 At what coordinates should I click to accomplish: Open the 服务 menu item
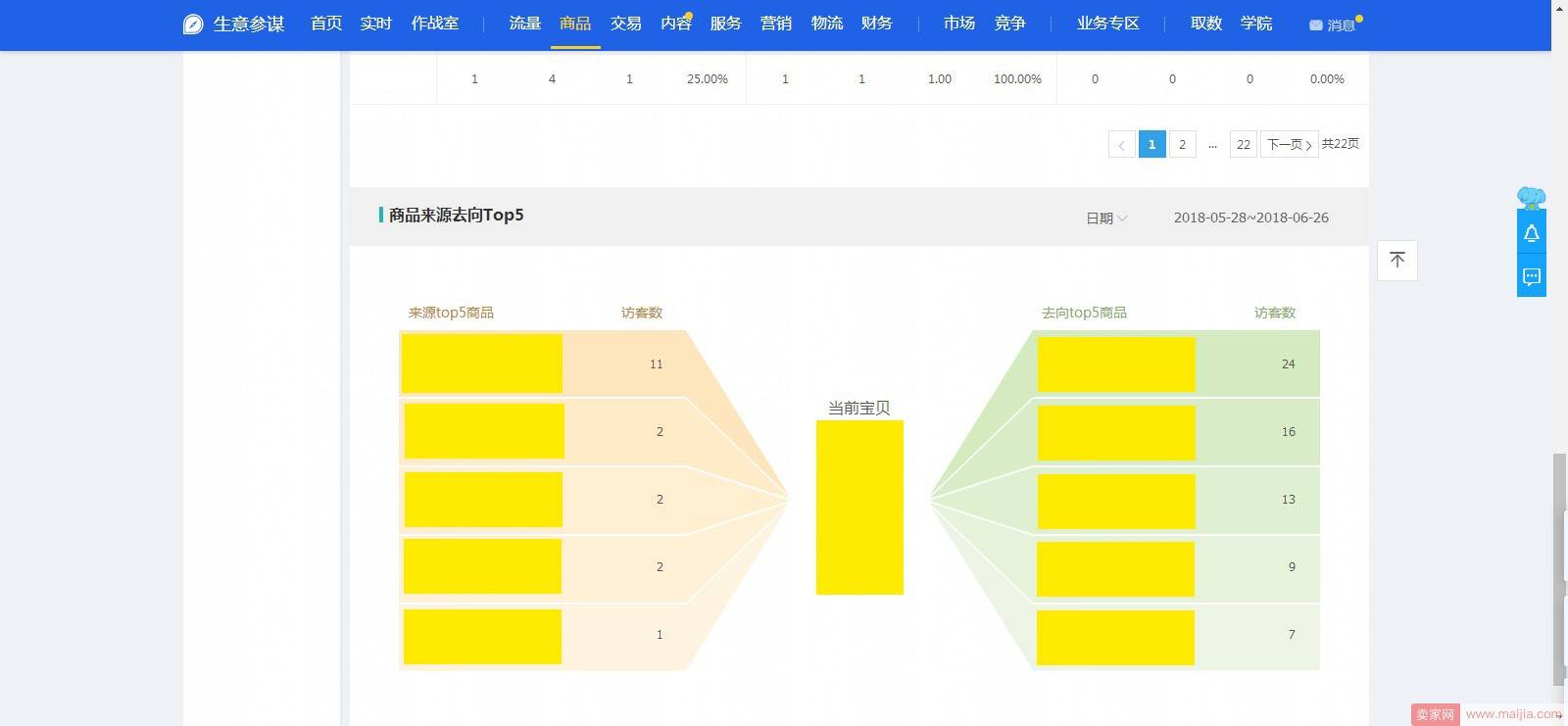[x=725, y=24]
